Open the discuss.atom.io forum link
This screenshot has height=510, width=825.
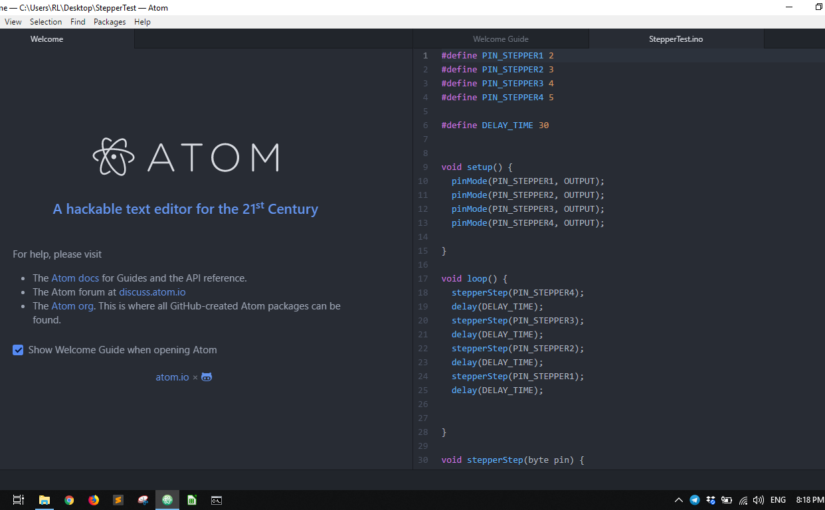point(152,292)
